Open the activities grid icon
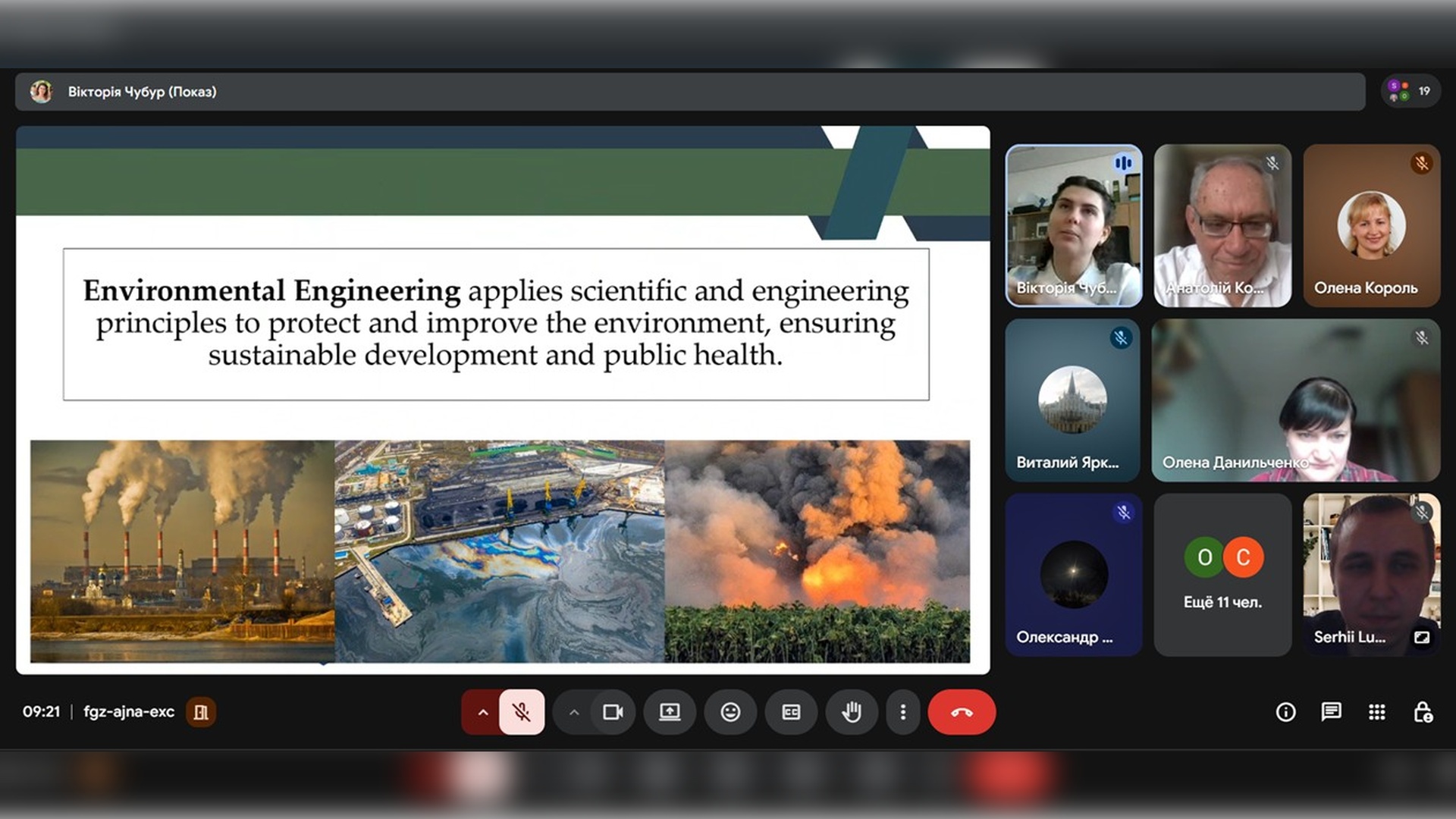The width and height of the screenshot is (1456, 819). 1376,712
